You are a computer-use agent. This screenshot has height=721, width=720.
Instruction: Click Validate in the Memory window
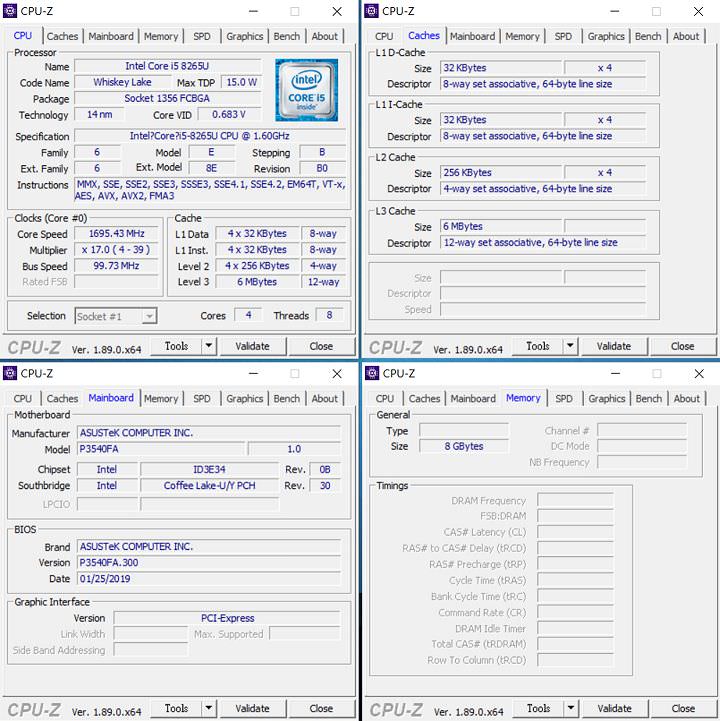pos(615,708)
